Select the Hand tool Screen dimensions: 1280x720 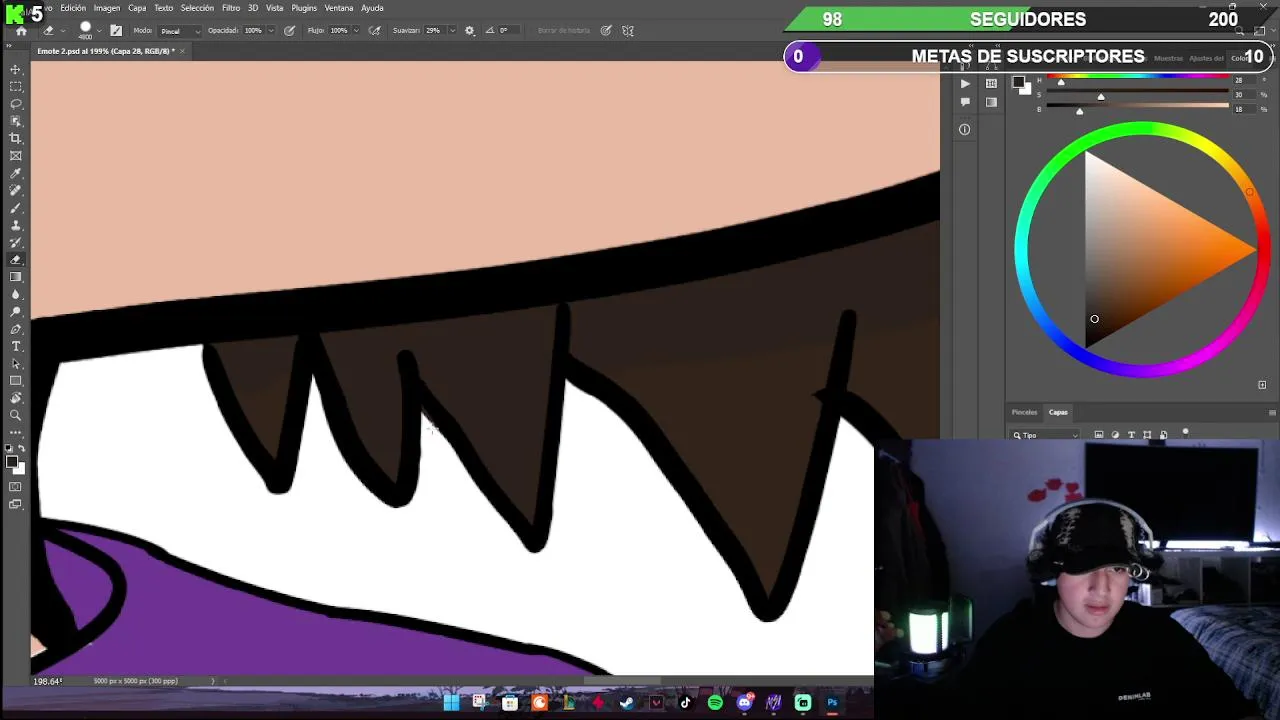tap(16, 398)
